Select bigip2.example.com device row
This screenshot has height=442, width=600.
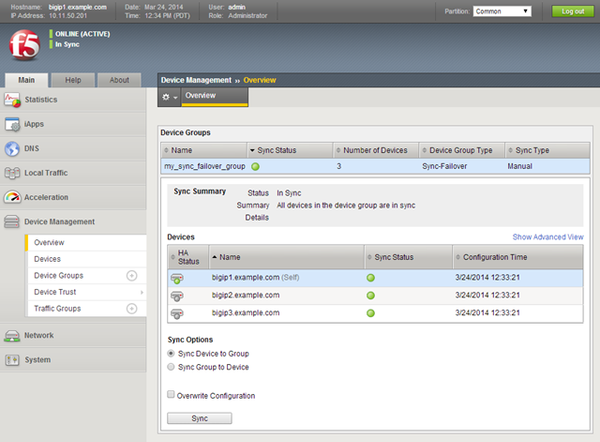coord(245,295)
